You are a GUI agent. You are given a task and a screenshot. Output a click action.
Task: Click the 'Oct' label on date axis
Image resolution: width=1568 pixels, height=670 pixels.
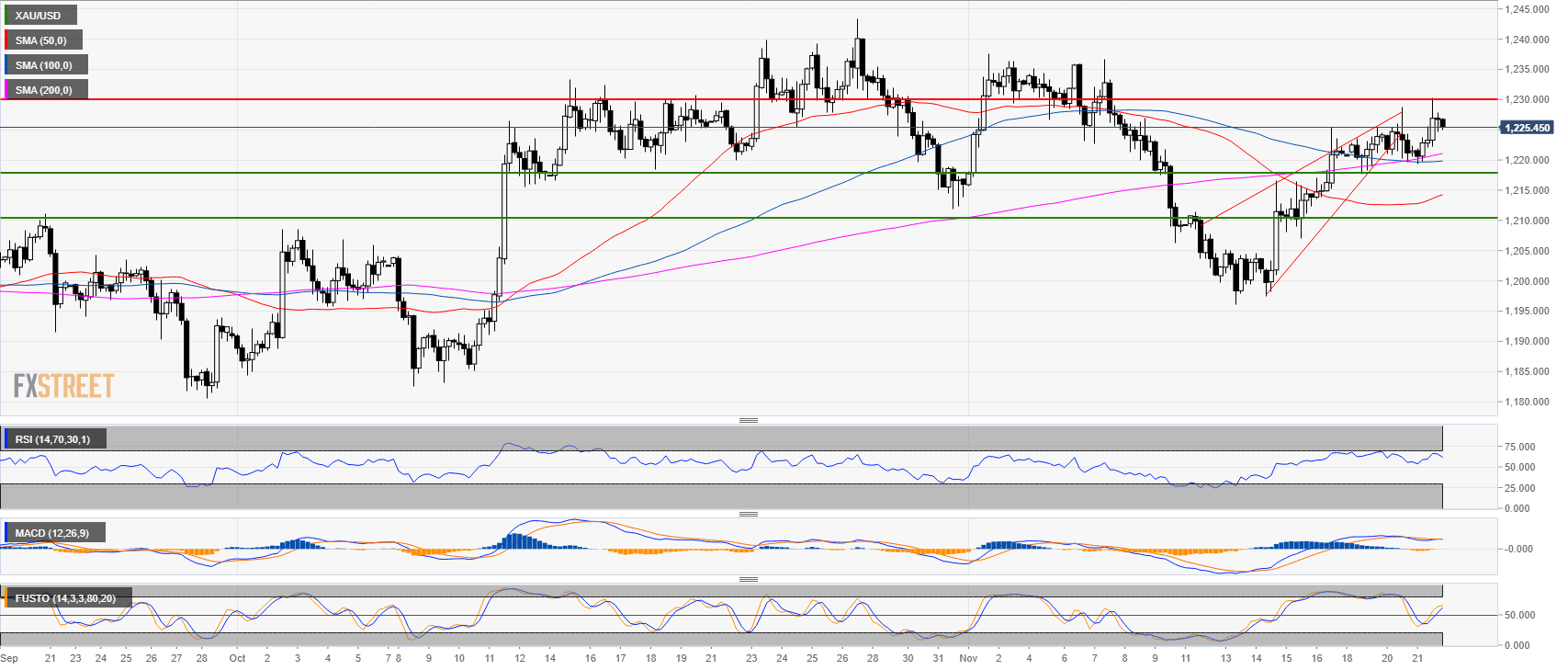click(x=237, y=658)
